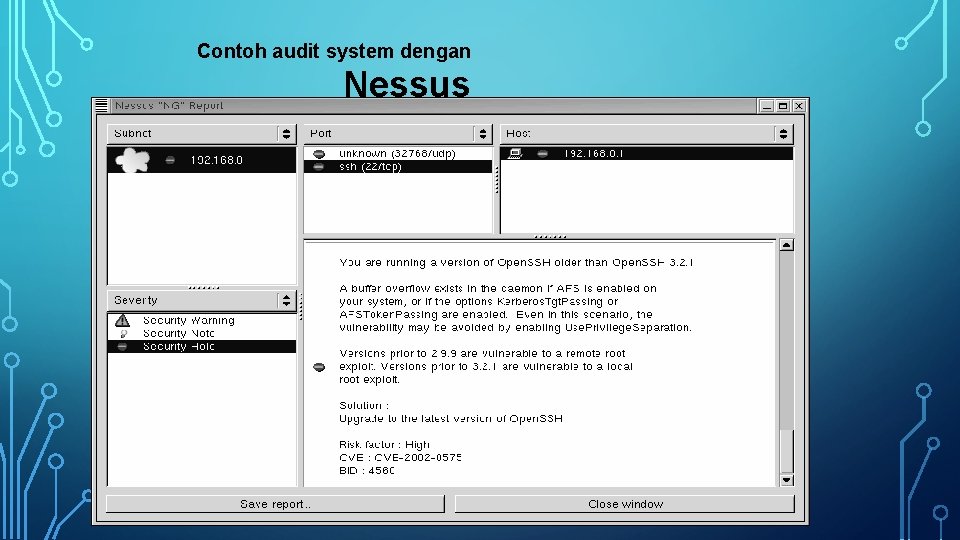Click the computer icon in the 192.168.0.1 host row
The height and width of the screenshot is (540, 960).
click(515, 153)
